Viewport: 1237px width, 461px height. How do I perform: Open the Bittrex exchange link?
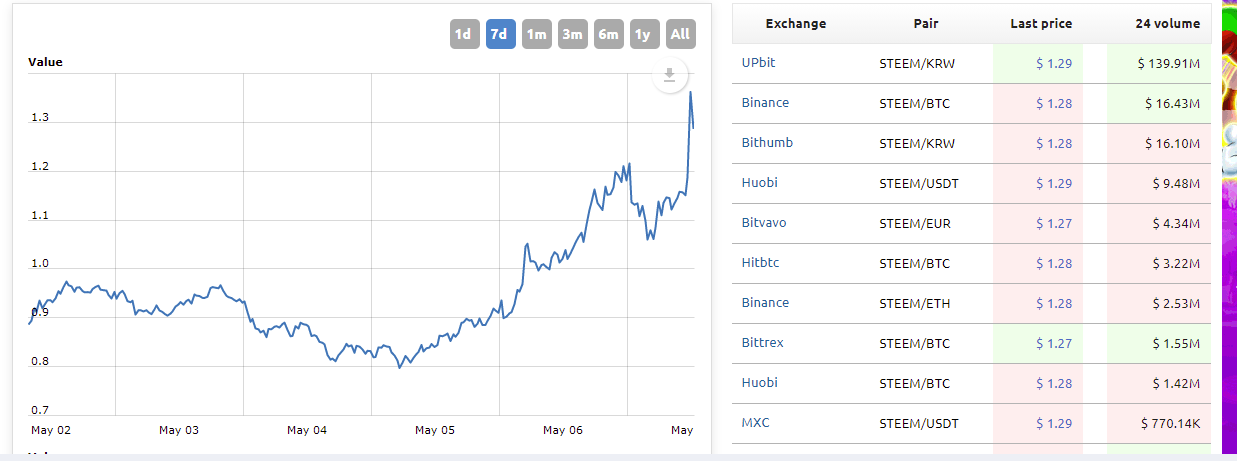762,343
